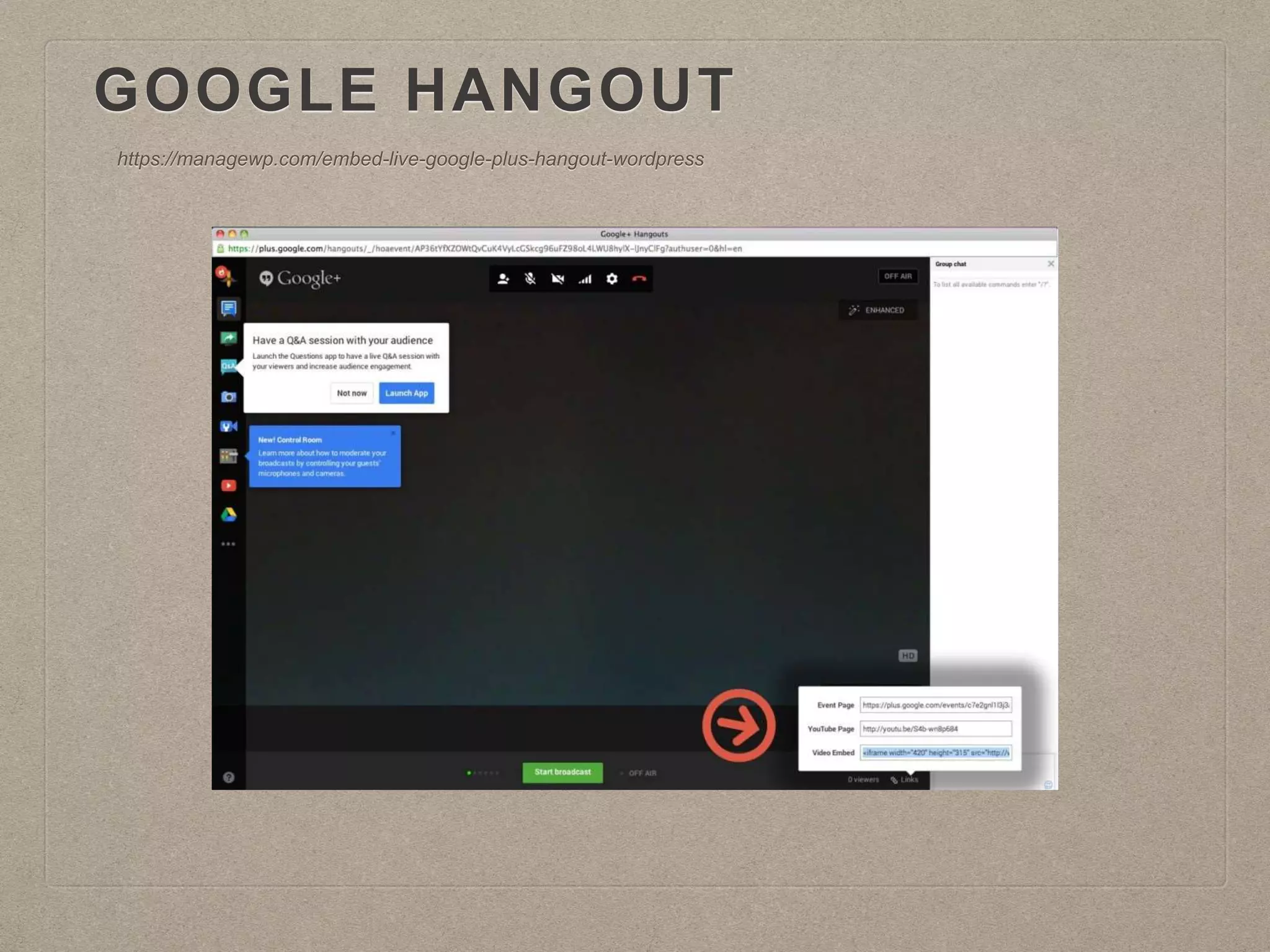Viewport: 1270px width, 952px height.
Task: Click Not now in the Q&A popup
Action: (352, 393)
